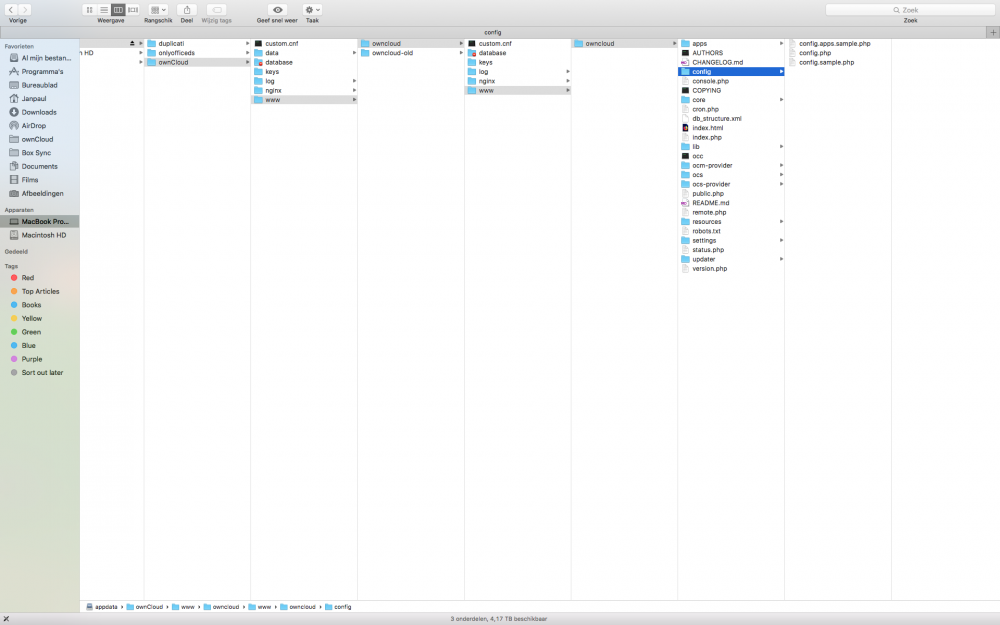Select the COPYING file icon
This screenshot has width=1000, height=625.
[686, 91]
